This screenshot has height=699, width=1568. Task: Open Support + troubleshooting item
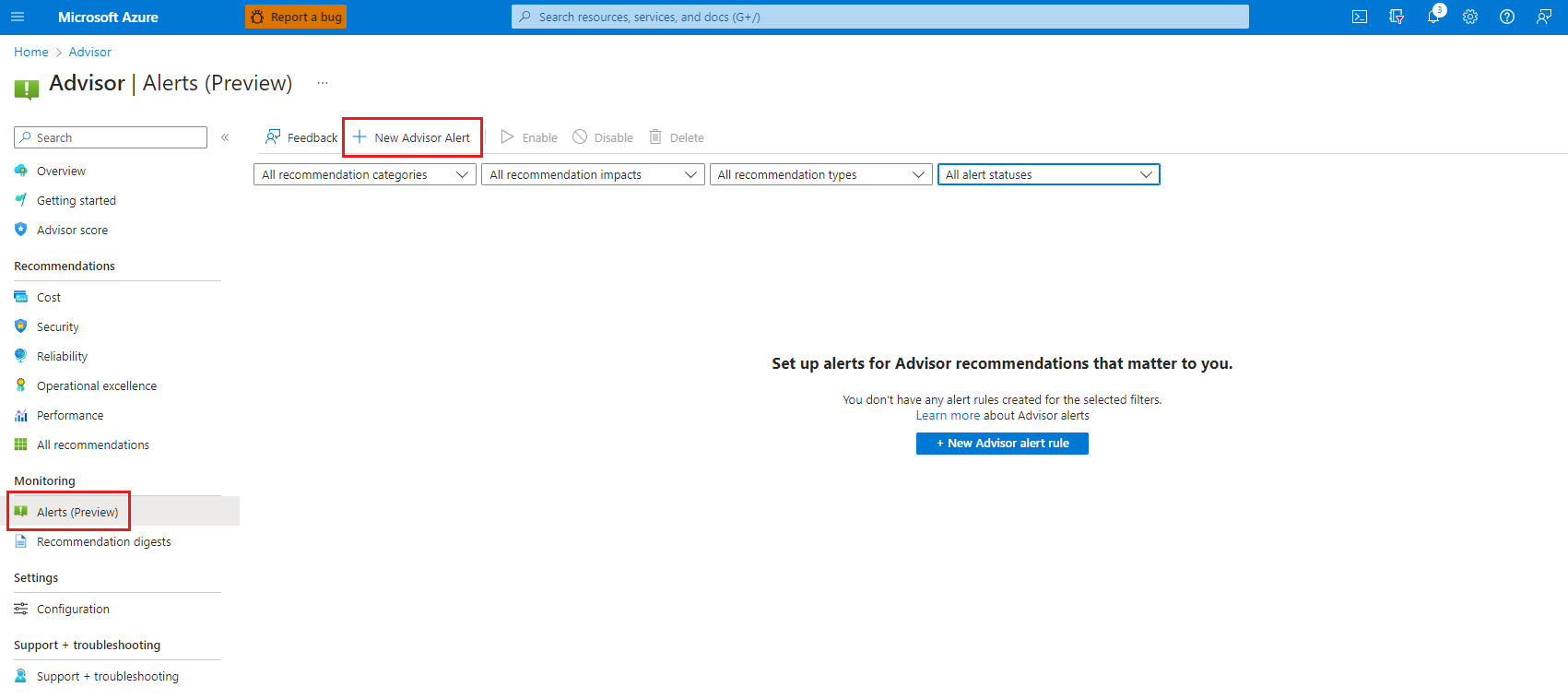tap(108, 676)
